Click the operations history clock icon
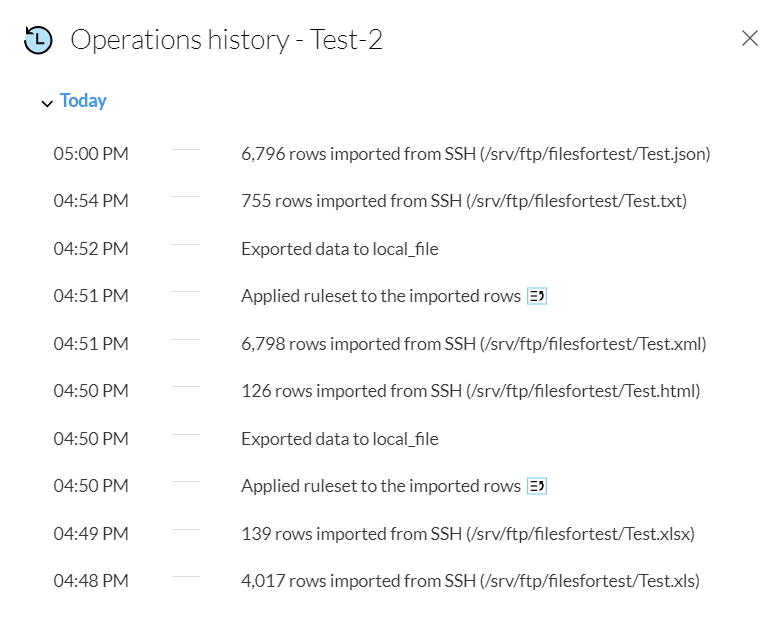 tap(38, 40)
